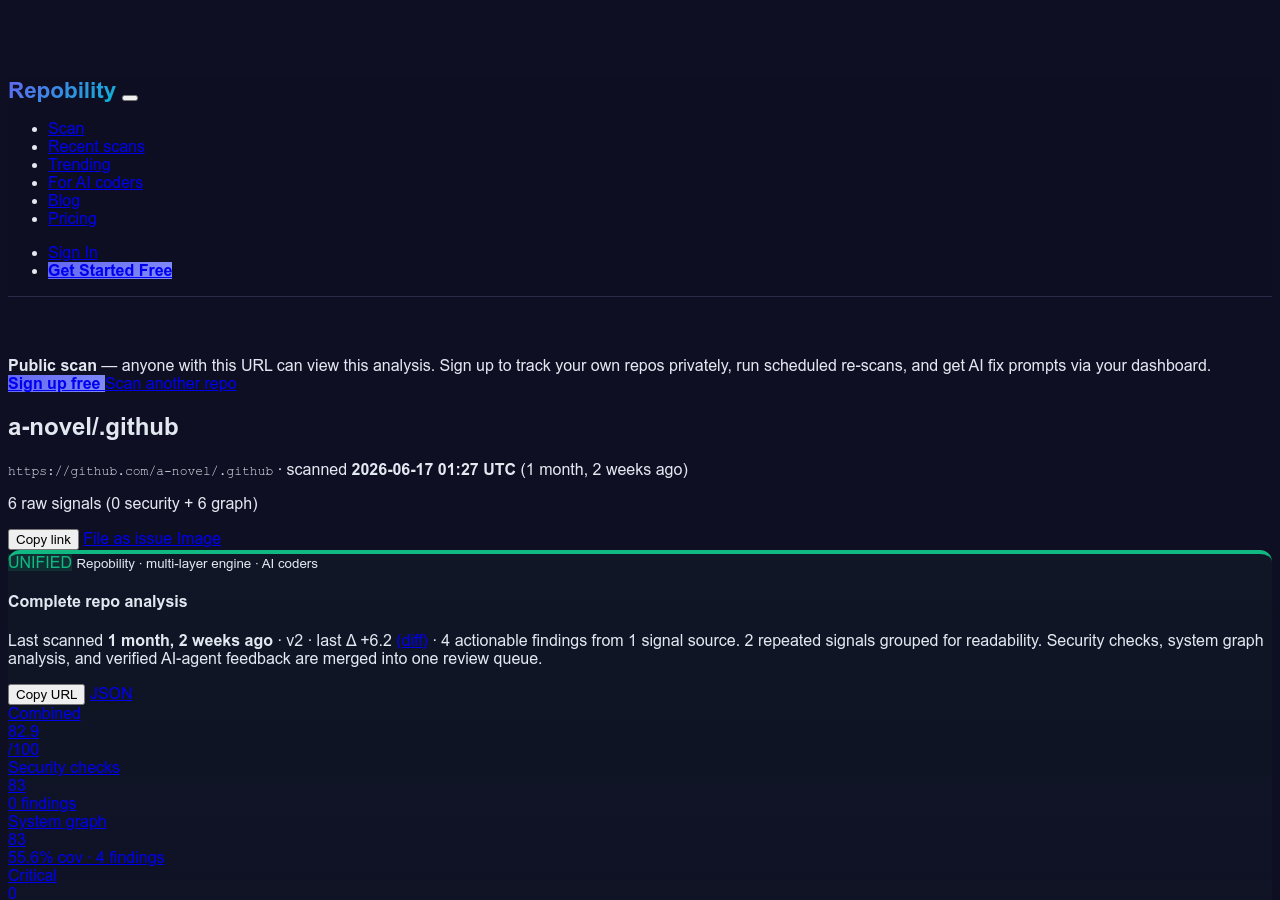
Task: Click the Repobility logo
Action: (62, 91)
